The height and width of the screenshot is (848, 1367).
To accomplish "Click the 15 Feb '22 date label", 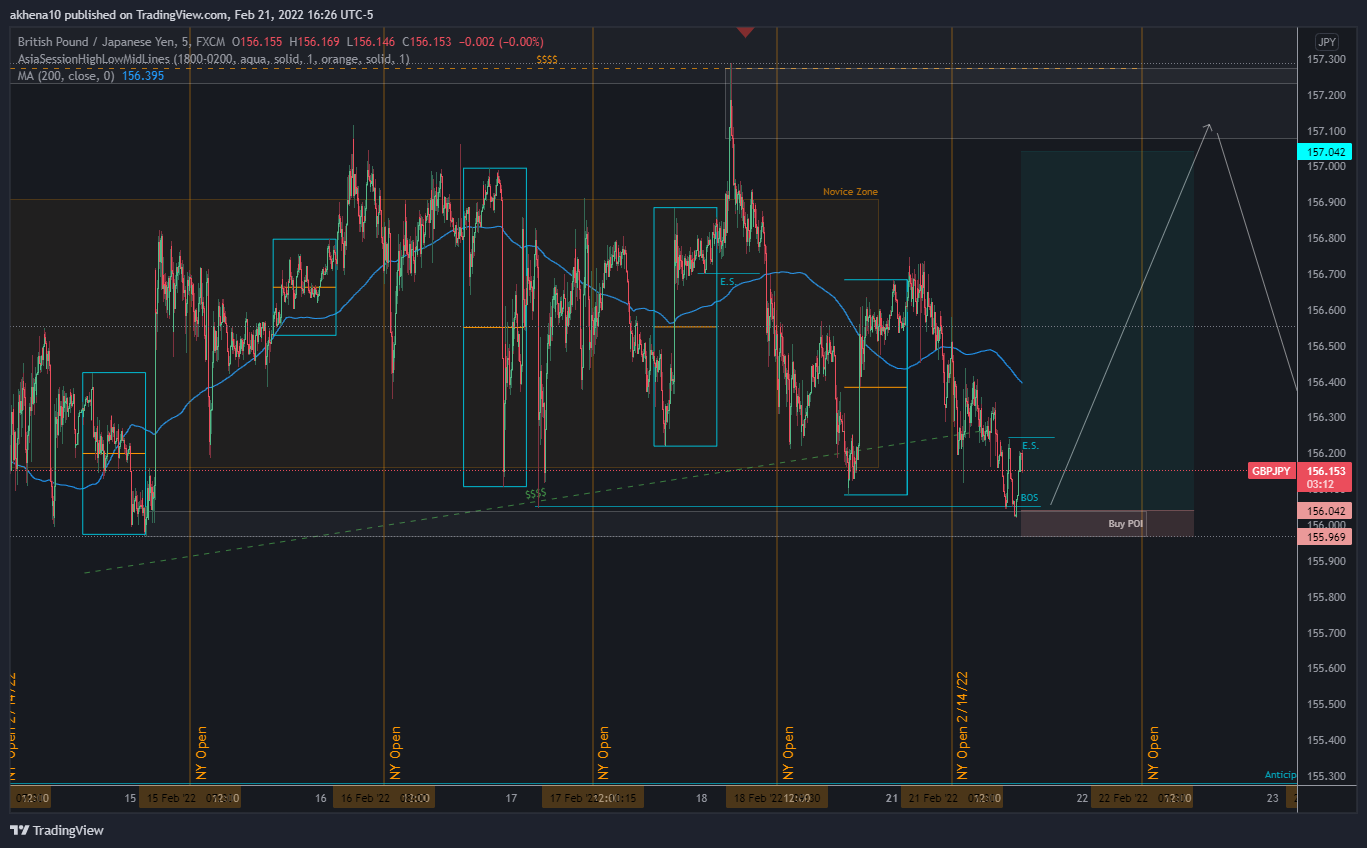I will [169, 799].
